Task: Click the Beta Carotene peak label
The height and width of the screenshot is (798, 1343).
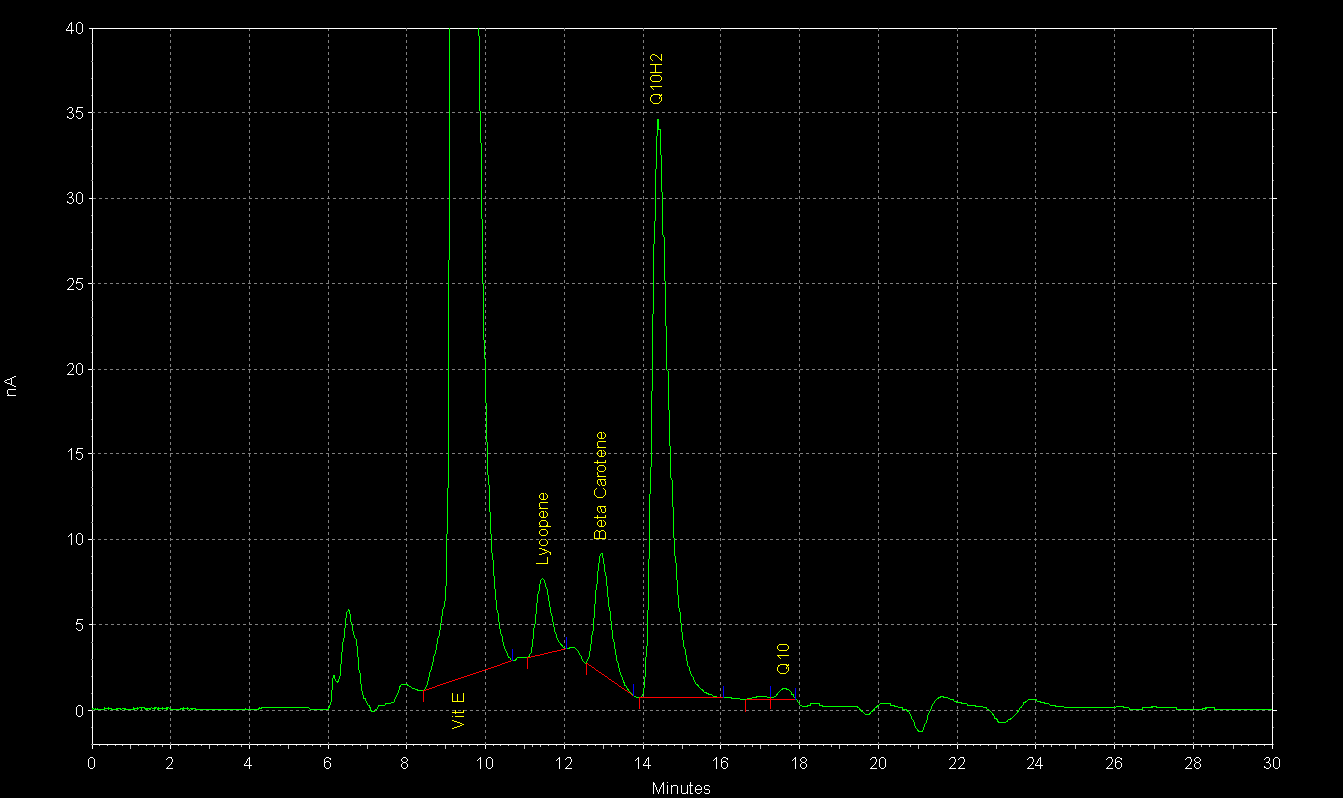Action: click(601, 486)
